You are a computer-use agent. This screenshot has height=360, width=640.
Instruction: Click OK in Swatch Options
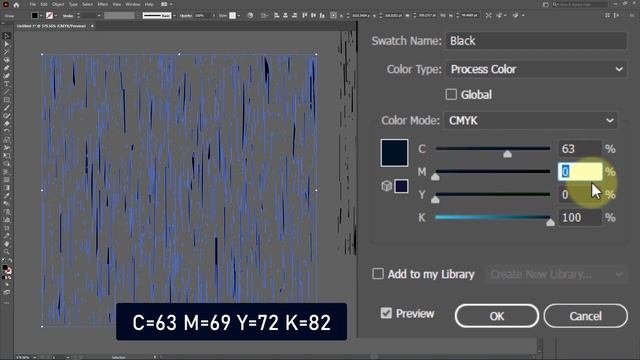coord(497,316)
